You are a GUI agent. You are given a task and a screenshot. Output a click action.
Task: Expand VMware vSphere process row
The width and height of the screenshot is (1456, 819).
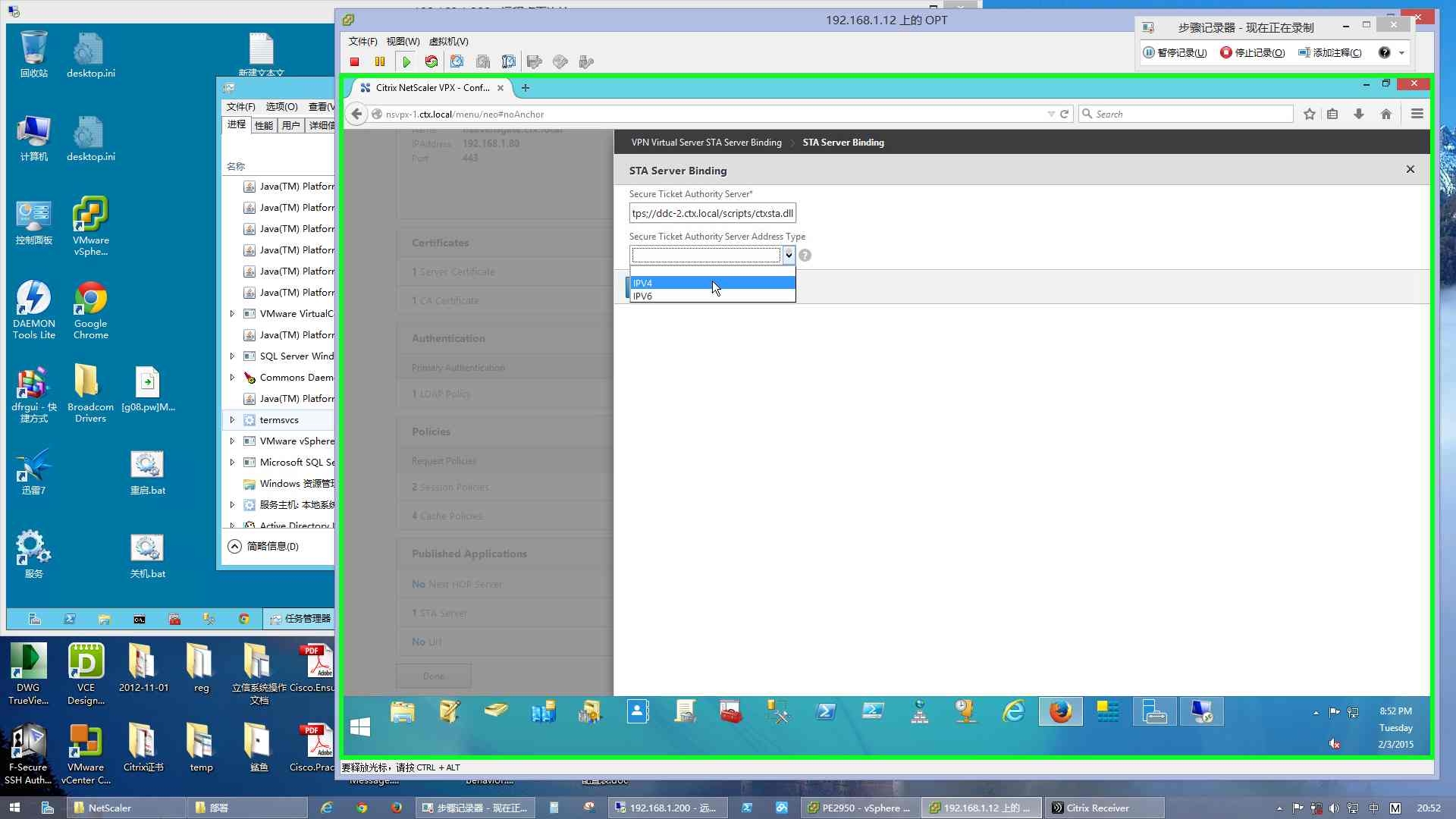232,441
